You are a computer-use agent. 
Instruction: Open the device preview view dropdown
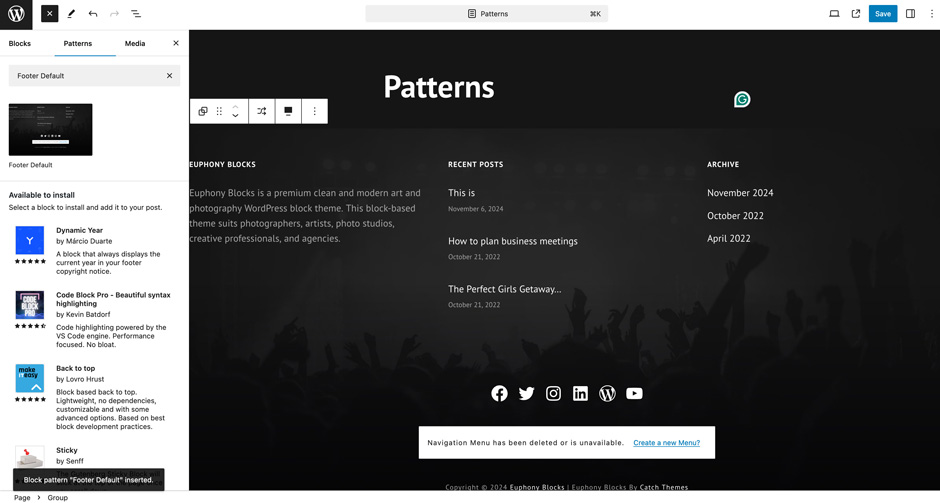coord(834,14)
